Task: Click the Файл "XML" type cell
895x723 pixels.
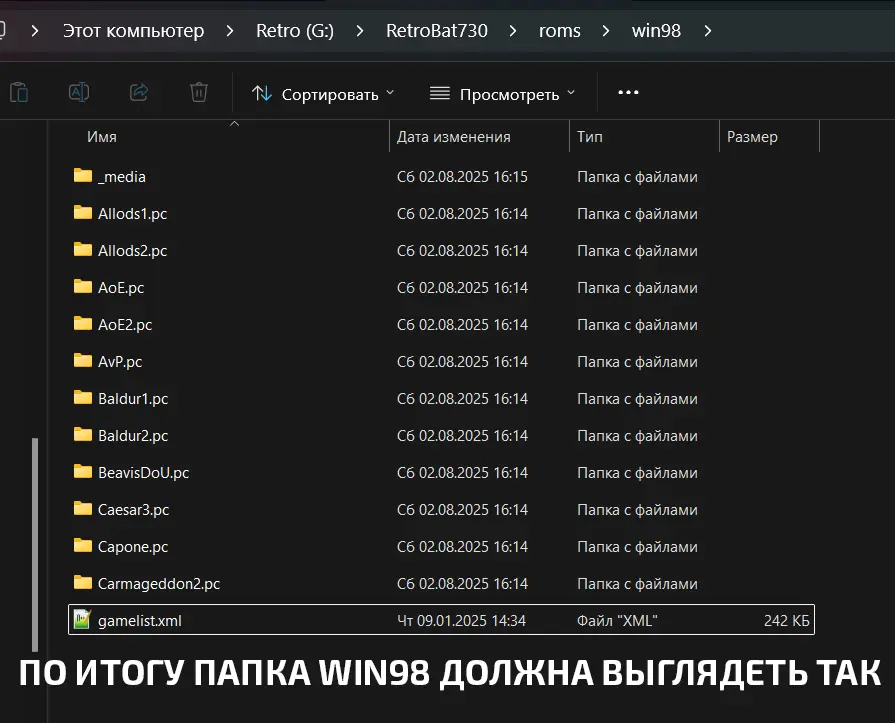Action: pos(617,620)
